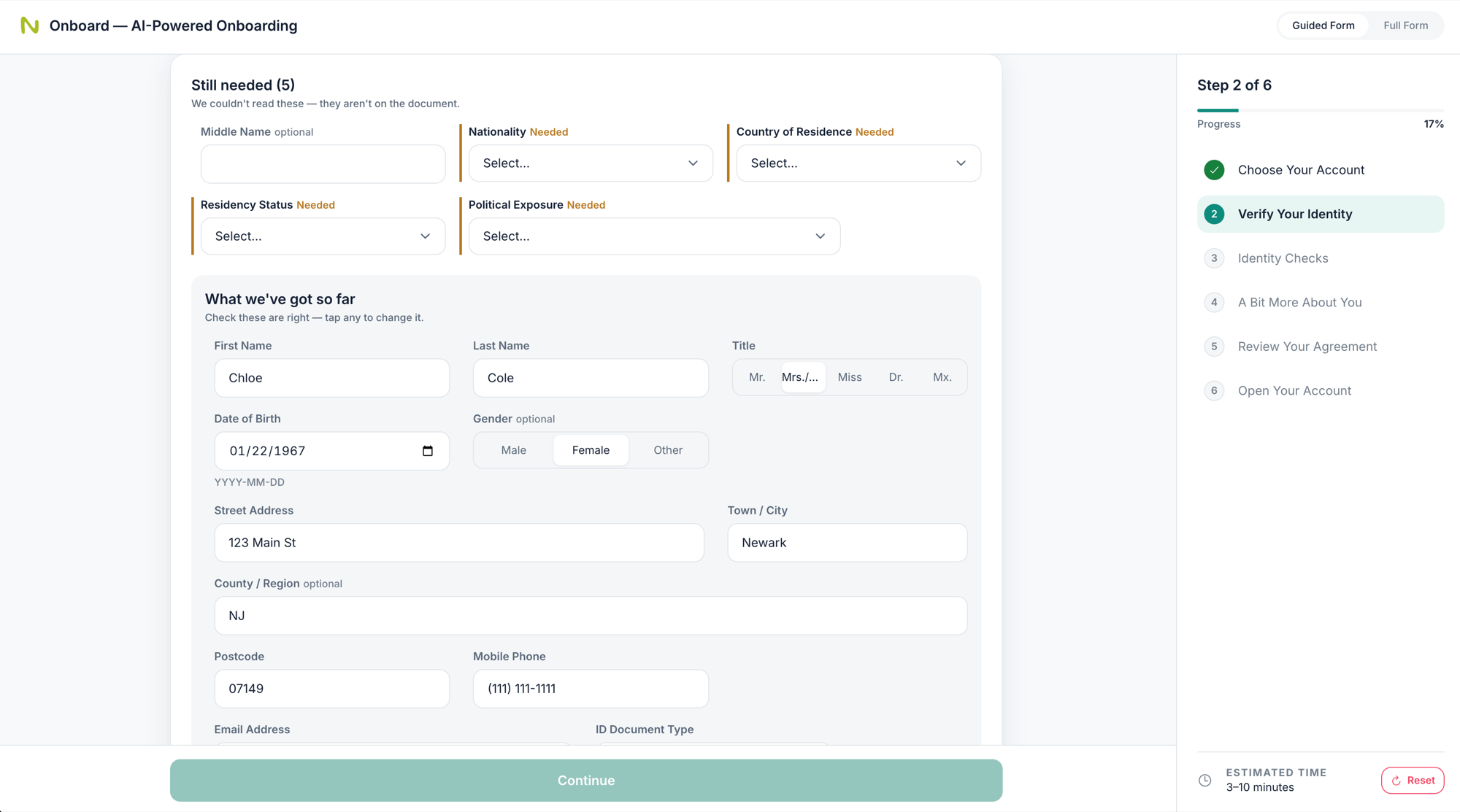Click the Onboard logo icon

[29, 26]
